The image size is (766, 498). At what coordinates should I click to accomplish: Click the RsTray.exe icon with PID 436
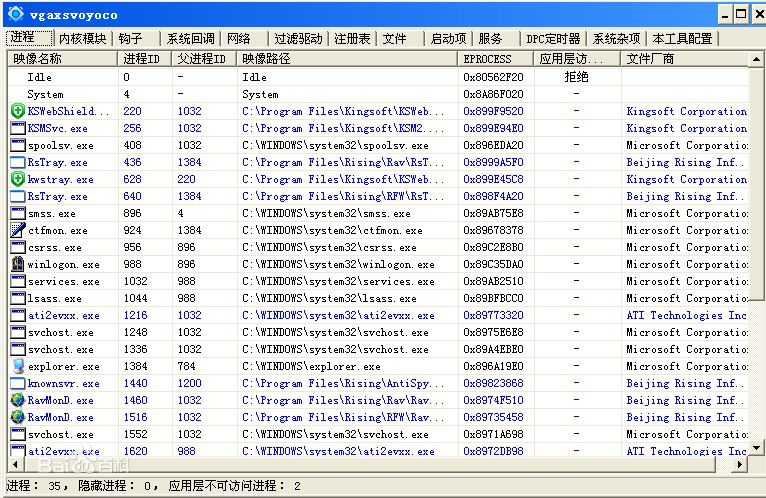point(18,162)
